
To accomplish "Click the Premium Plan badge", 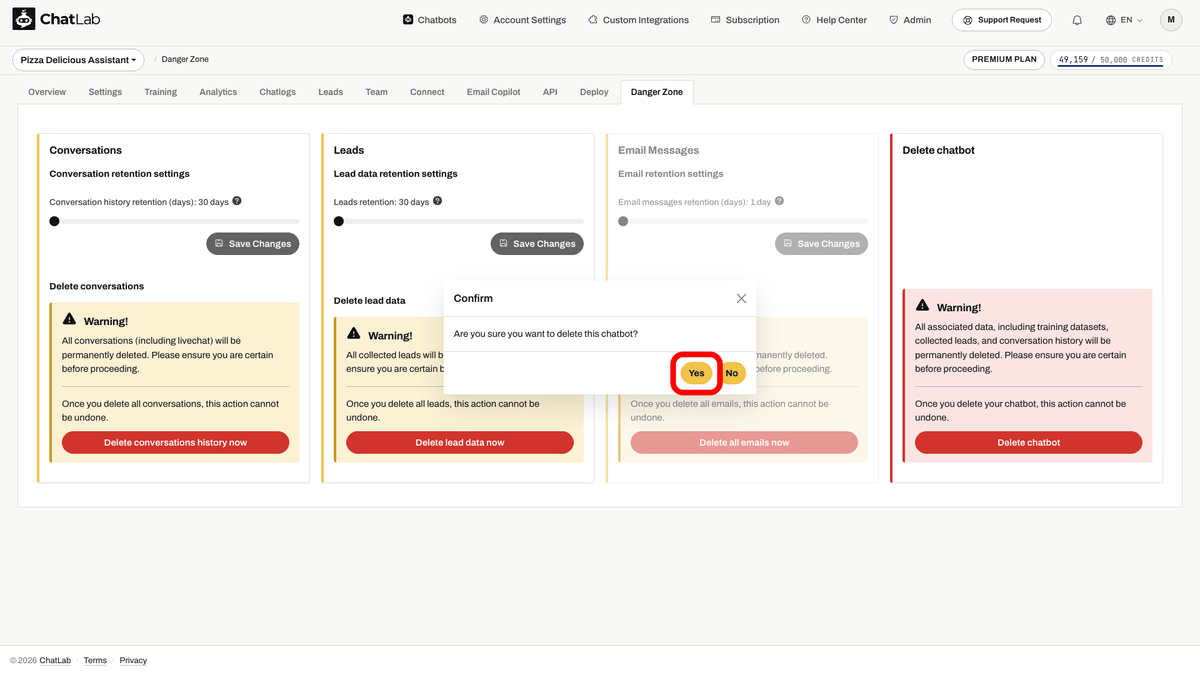I will tap(1004, 60).
